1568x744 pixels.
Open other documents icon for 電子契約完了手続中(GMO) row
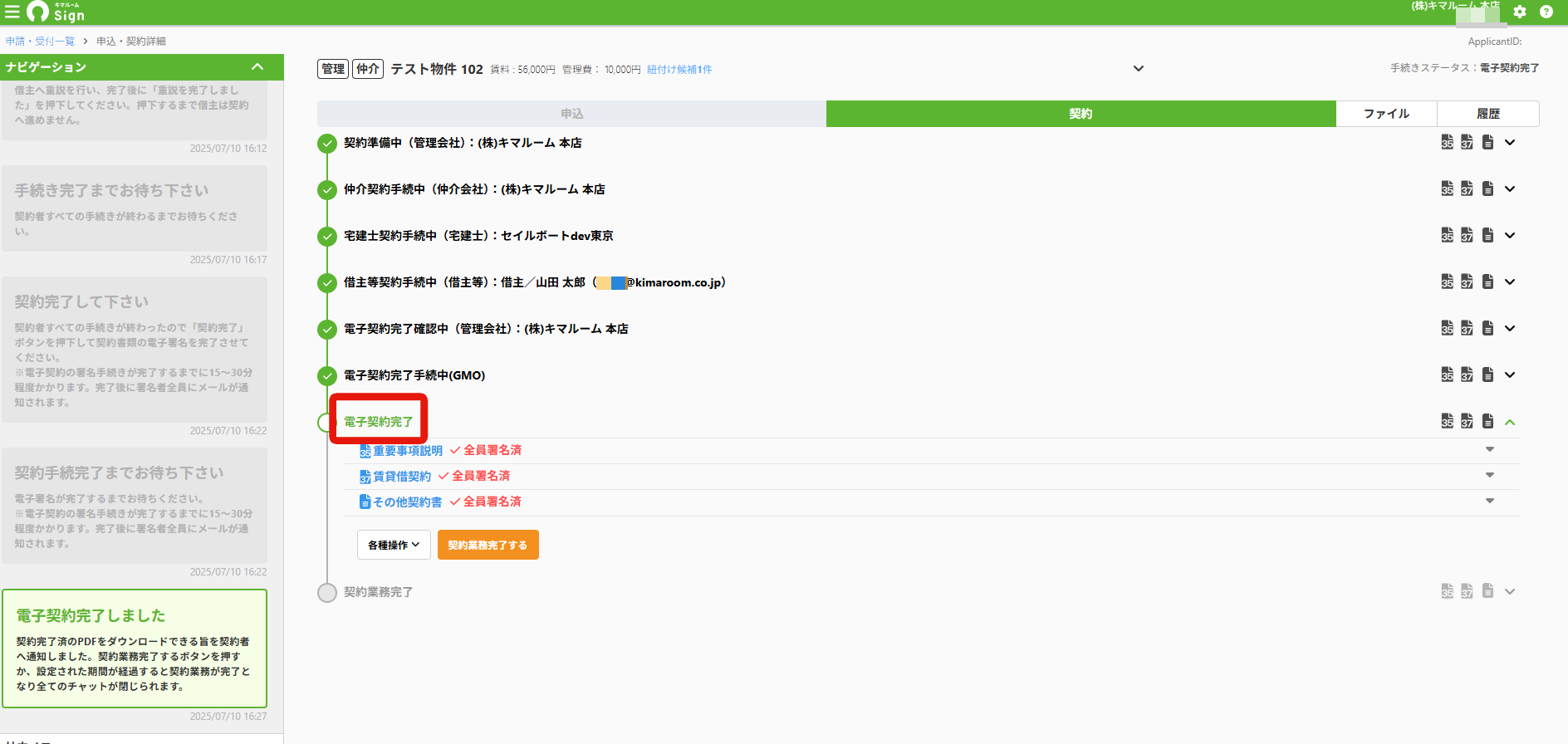pyautogui.click(x=1488, y=374)
